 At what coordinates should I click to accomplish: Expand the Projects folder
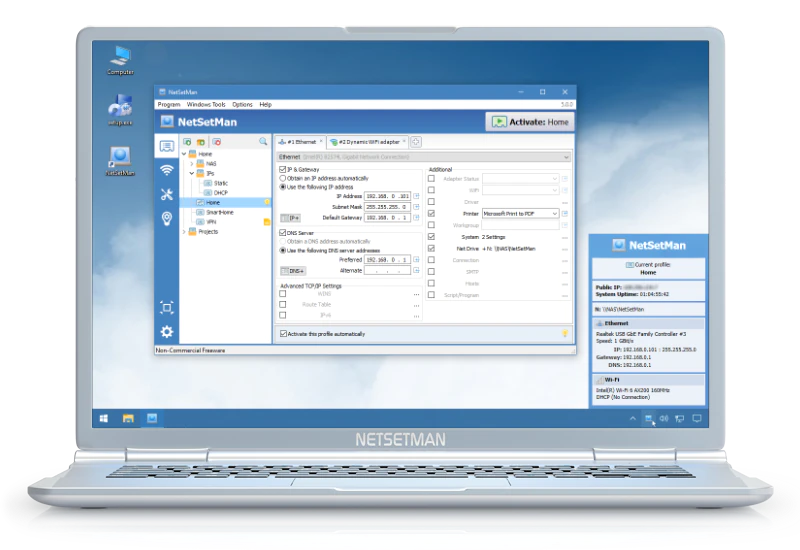point(184,232)
